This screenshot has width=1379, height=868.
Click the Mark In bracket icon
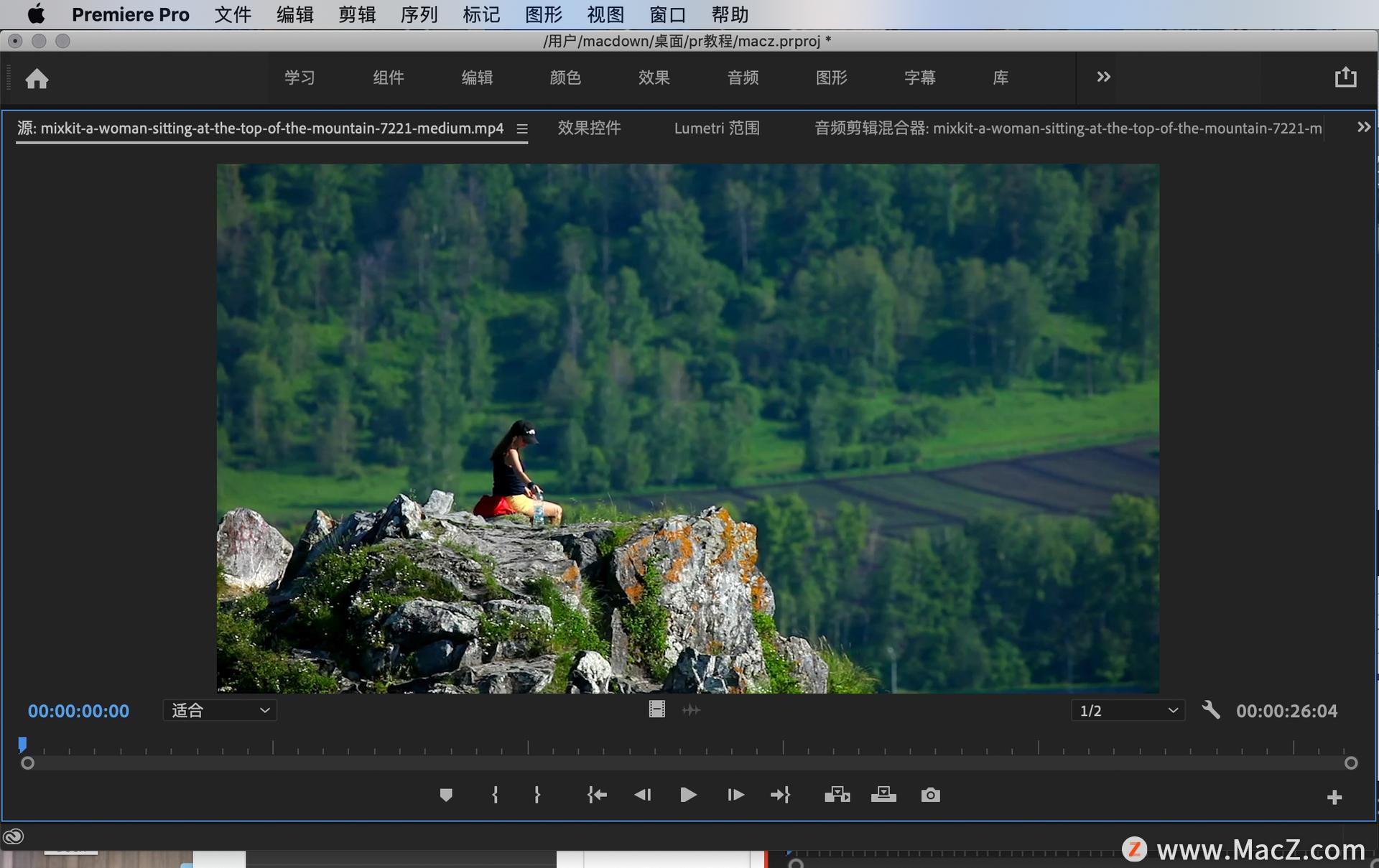pyautogui.click(x=495, y=795)
